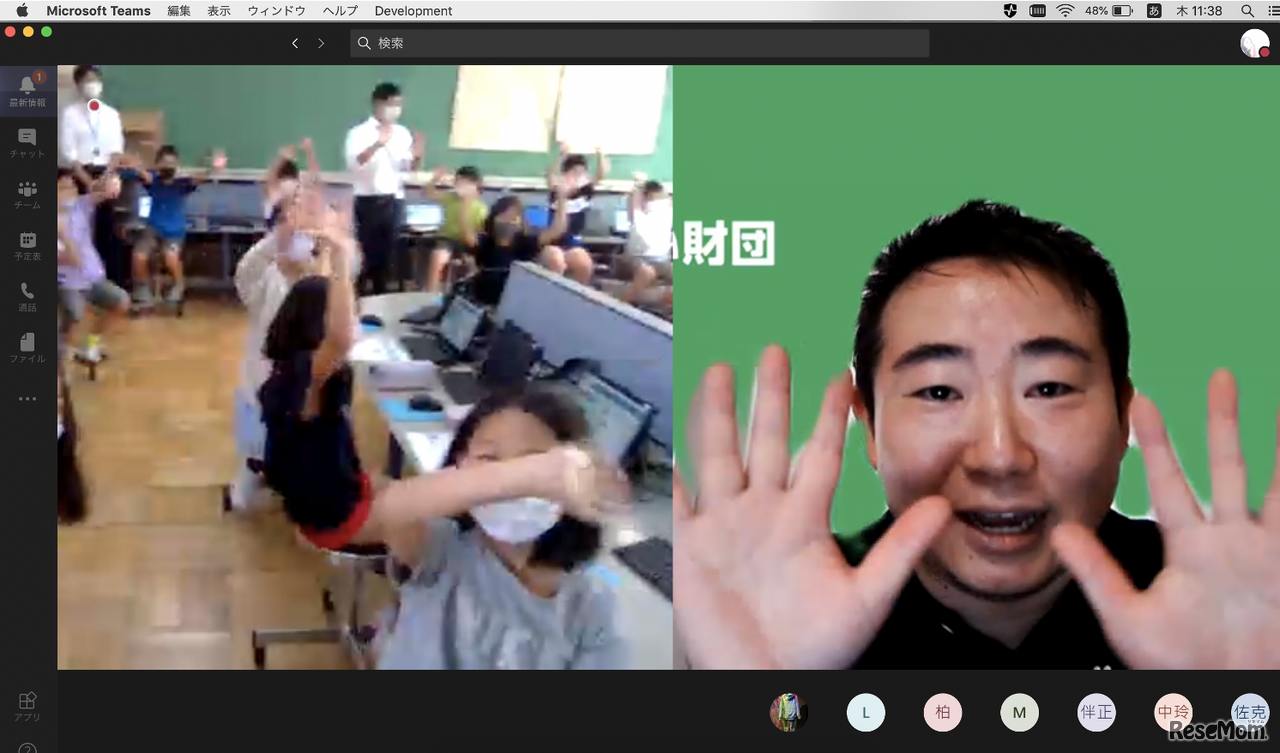Image resolution: width=1280 pixels, height=753 pixels.
Task: Select the photo avatar participant
Action: pyautogui.click(x=789, y=713)
